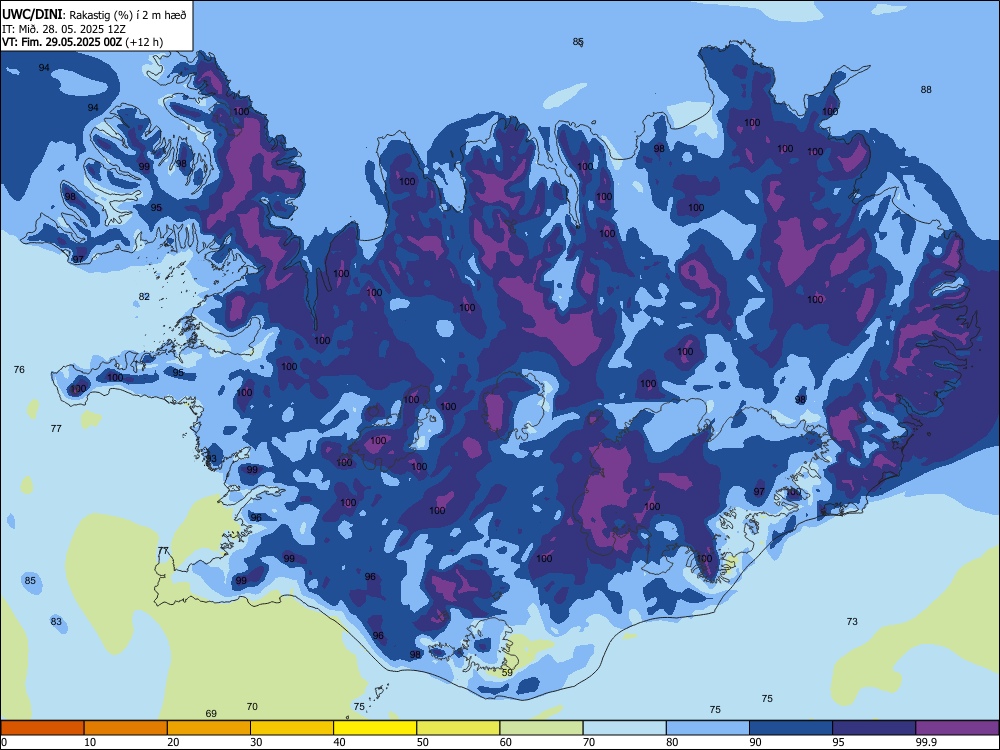Viewport: 1000px width, 750px height.
Task: Select the 80–90 light blue legend swatch
Action: click(x=708, y=728)
